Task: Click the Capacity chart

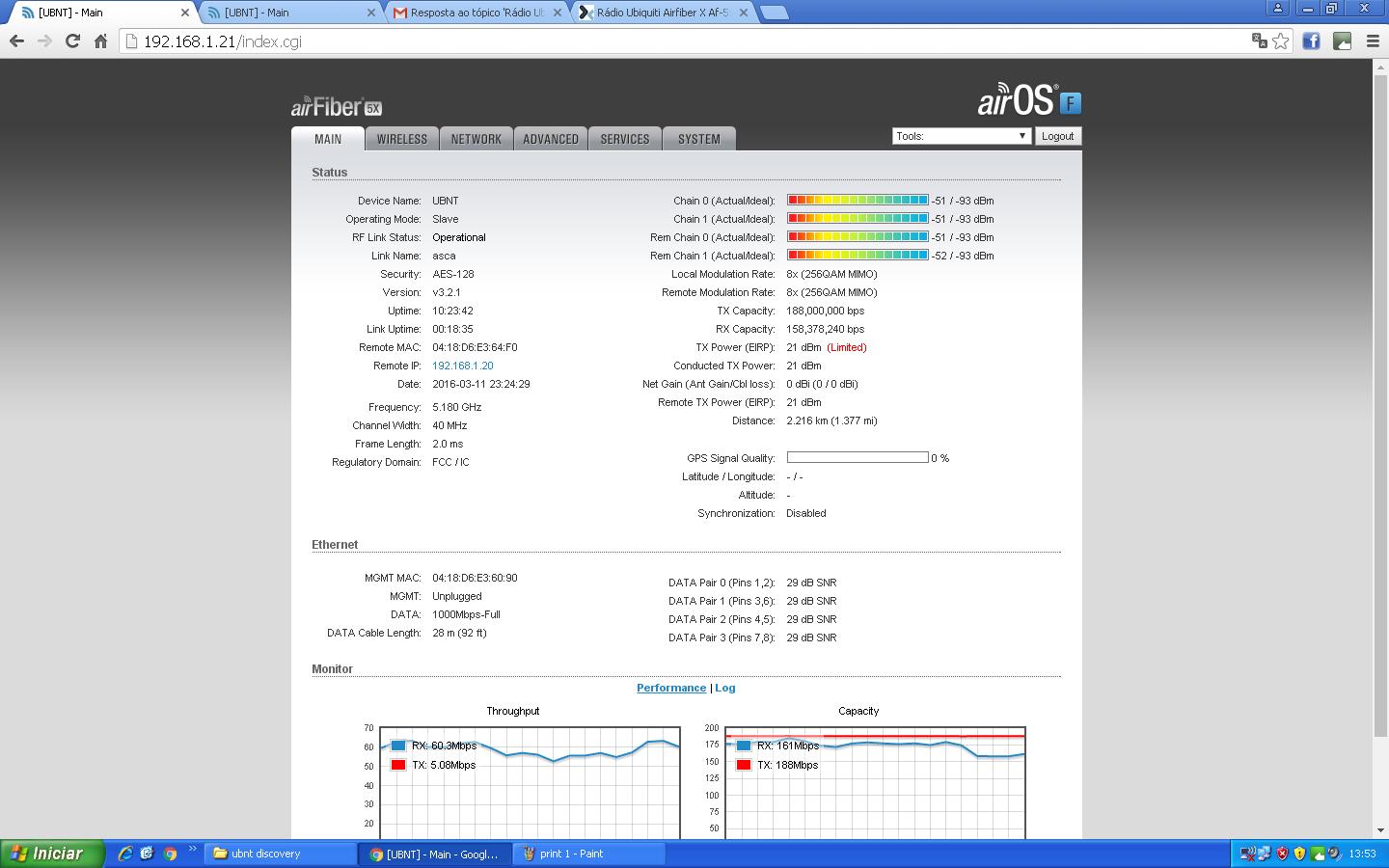Action: click(875, 783)
